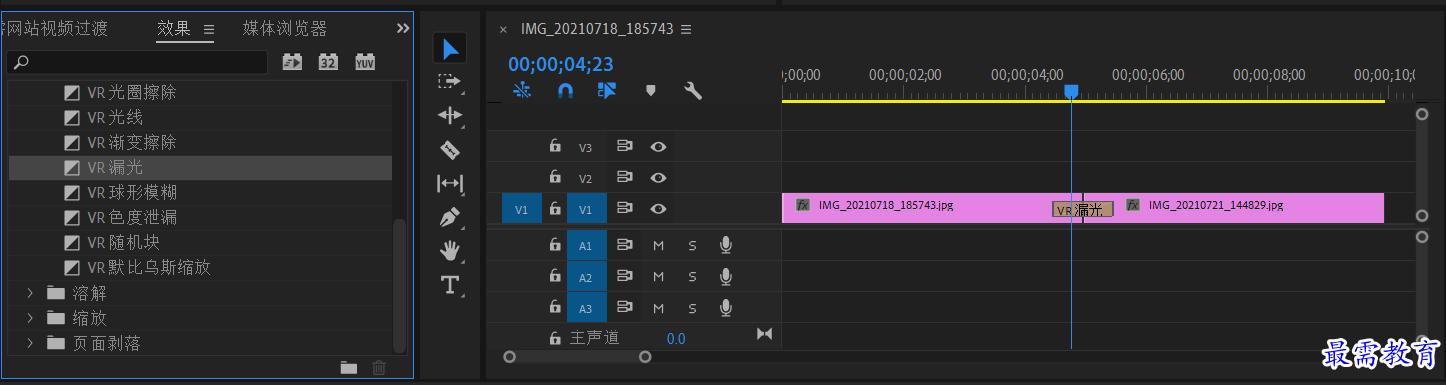Toggle A1 track lock
The image size is (1446, 385).
(x=555, y=245)
